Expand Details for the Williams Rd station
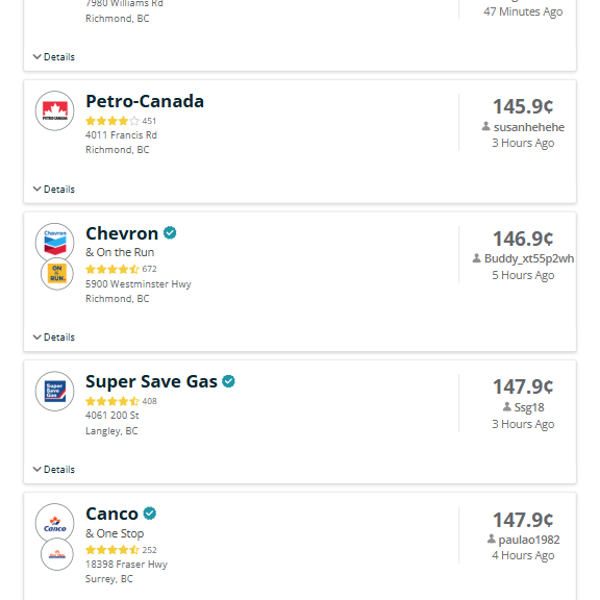The height and width of the screenshot is (600, 600). tap(54, 57)
